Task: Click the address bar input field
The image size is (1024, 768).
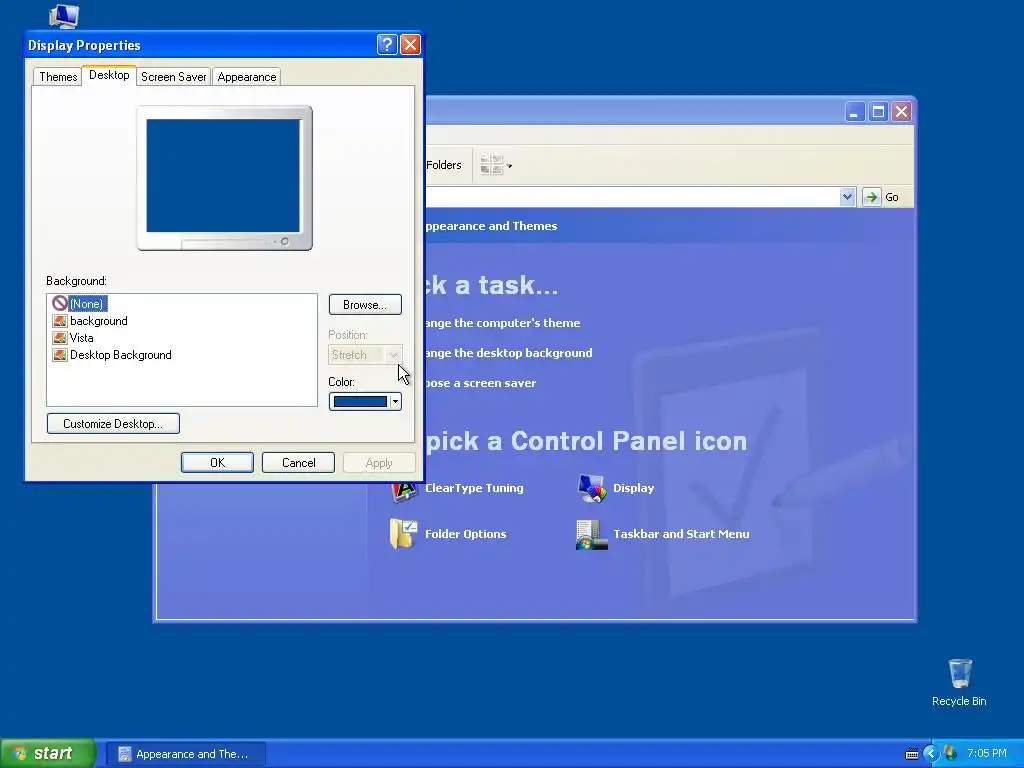Action: click(x=632, y=197)
